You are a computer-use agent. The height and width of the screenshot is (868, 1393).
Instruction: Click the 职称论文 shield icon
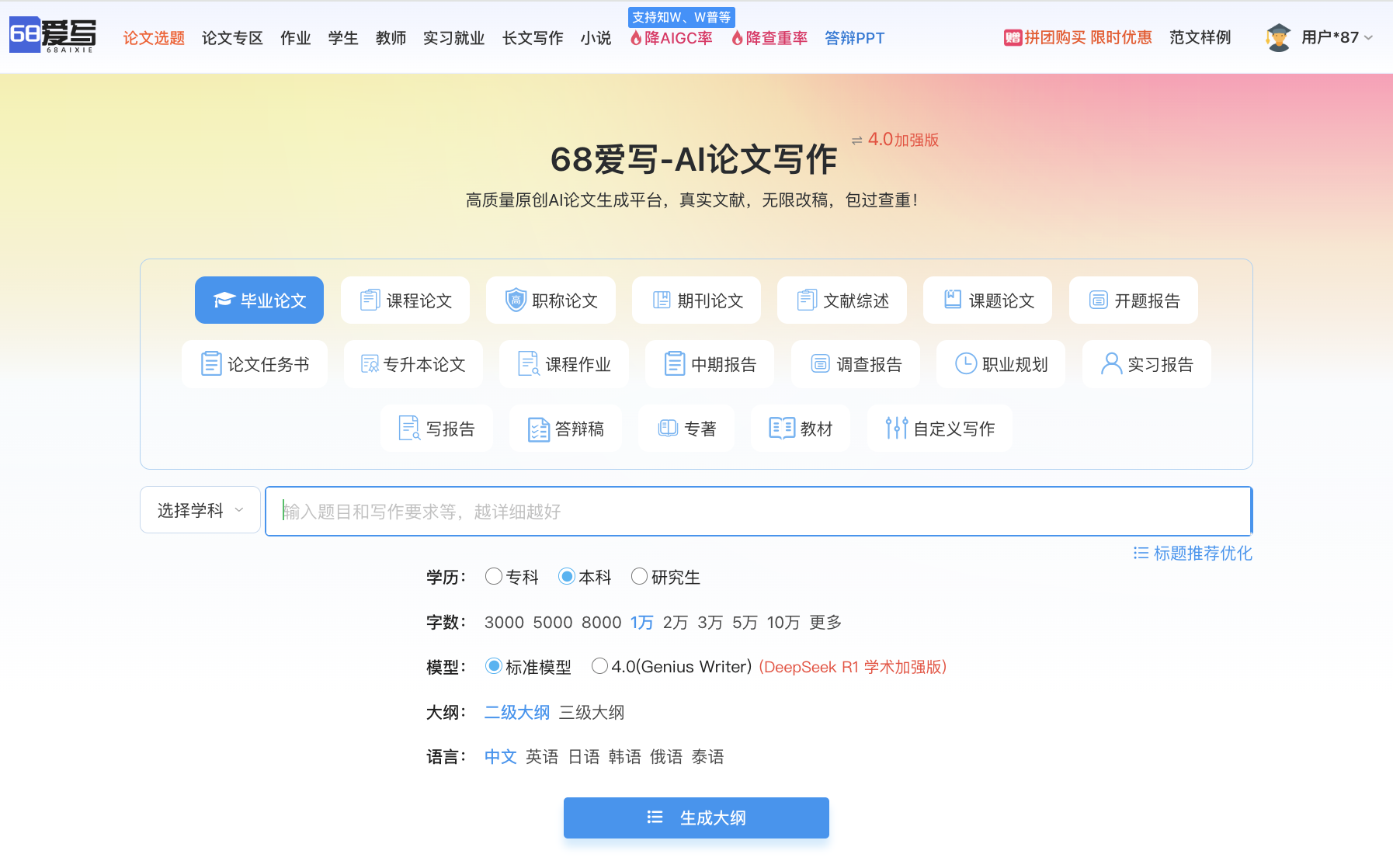click(x=516, y=300)
